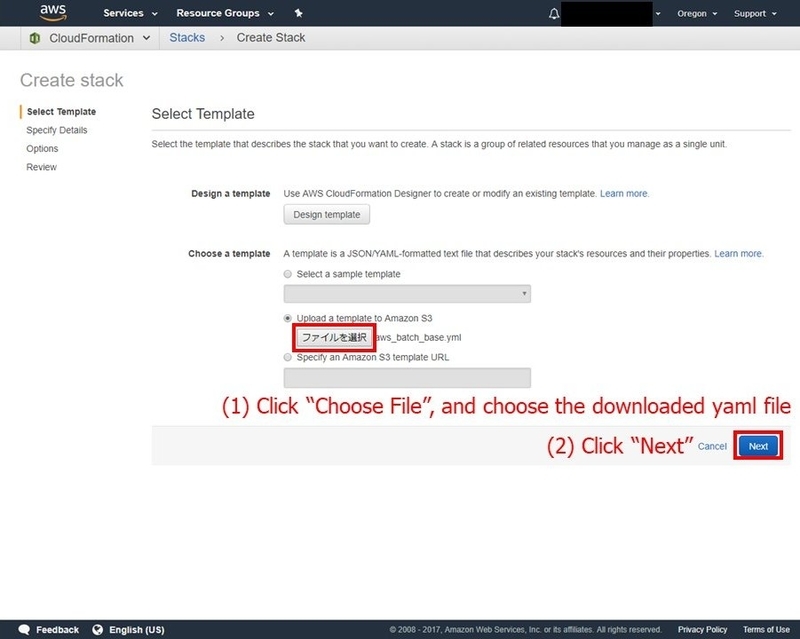The height and width of the screenshot is (639, 800).
Task: Expand the account name dropdown arrow
Action: pyautogui.click(x=658, y=14)
